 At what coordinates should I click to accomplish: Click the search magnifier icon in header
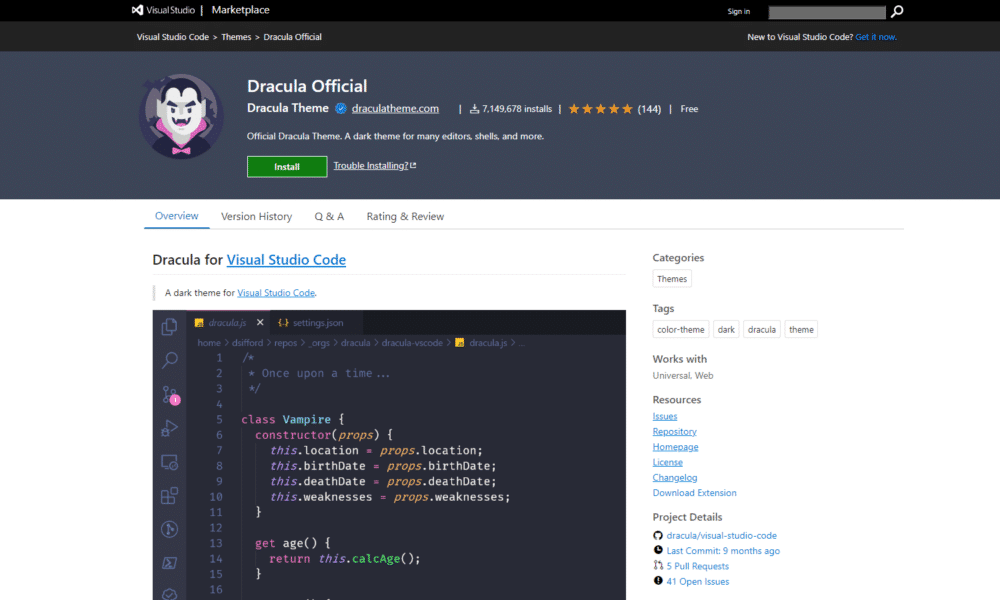click(897, 11)
